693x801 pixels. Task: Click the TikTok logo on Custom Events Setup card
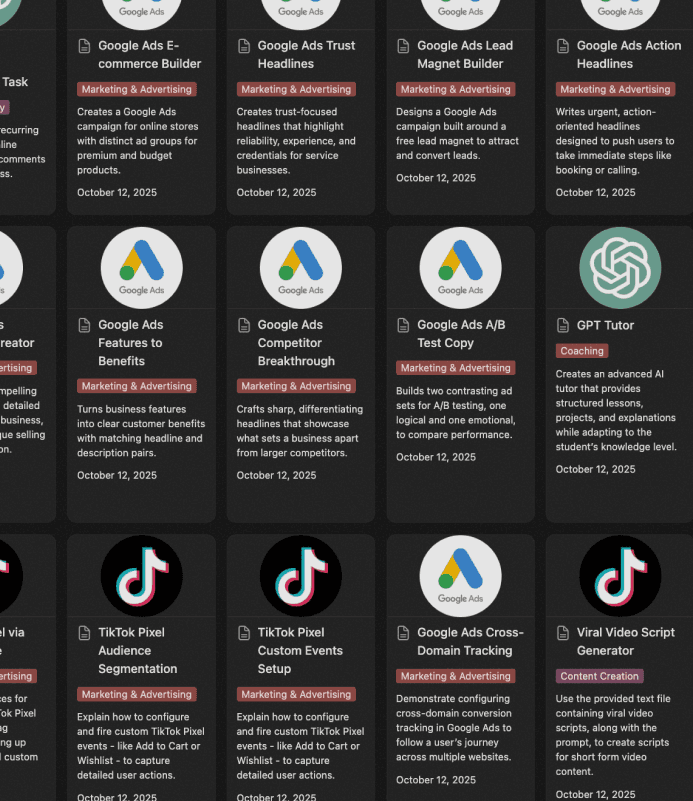[301, 576]
